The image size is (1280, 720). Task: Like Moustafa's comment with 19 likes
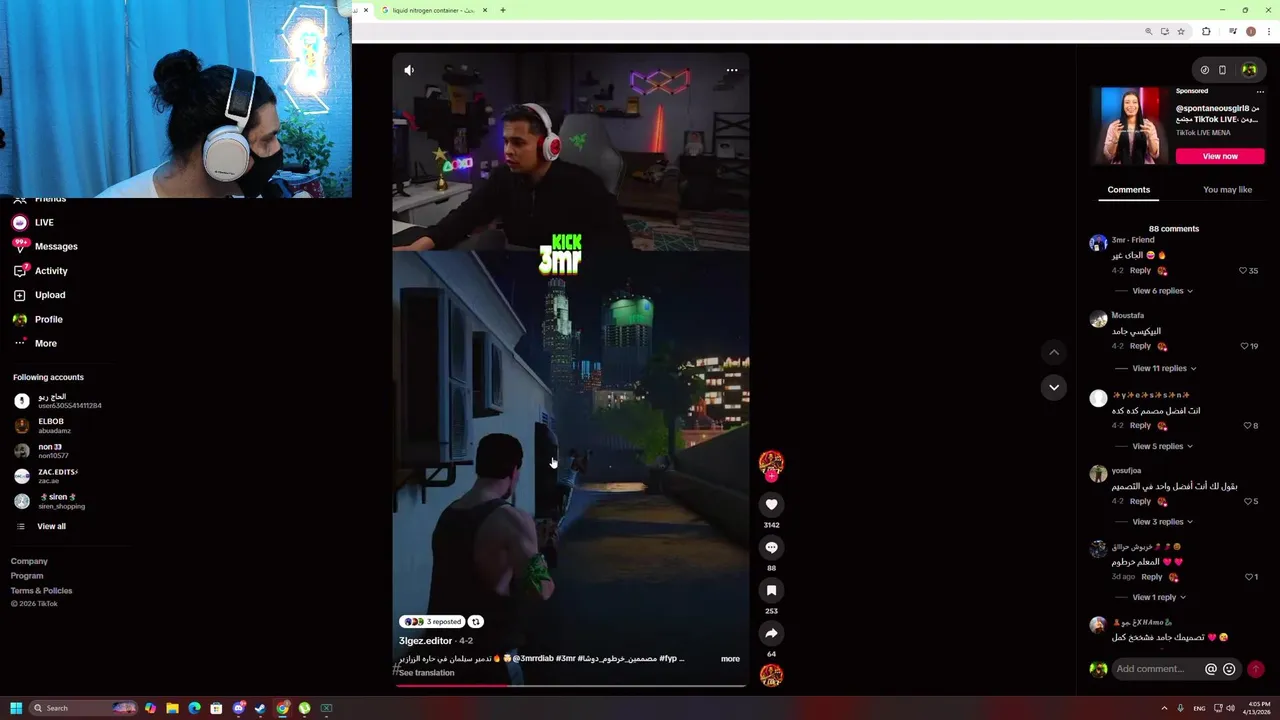[1244, 346]
